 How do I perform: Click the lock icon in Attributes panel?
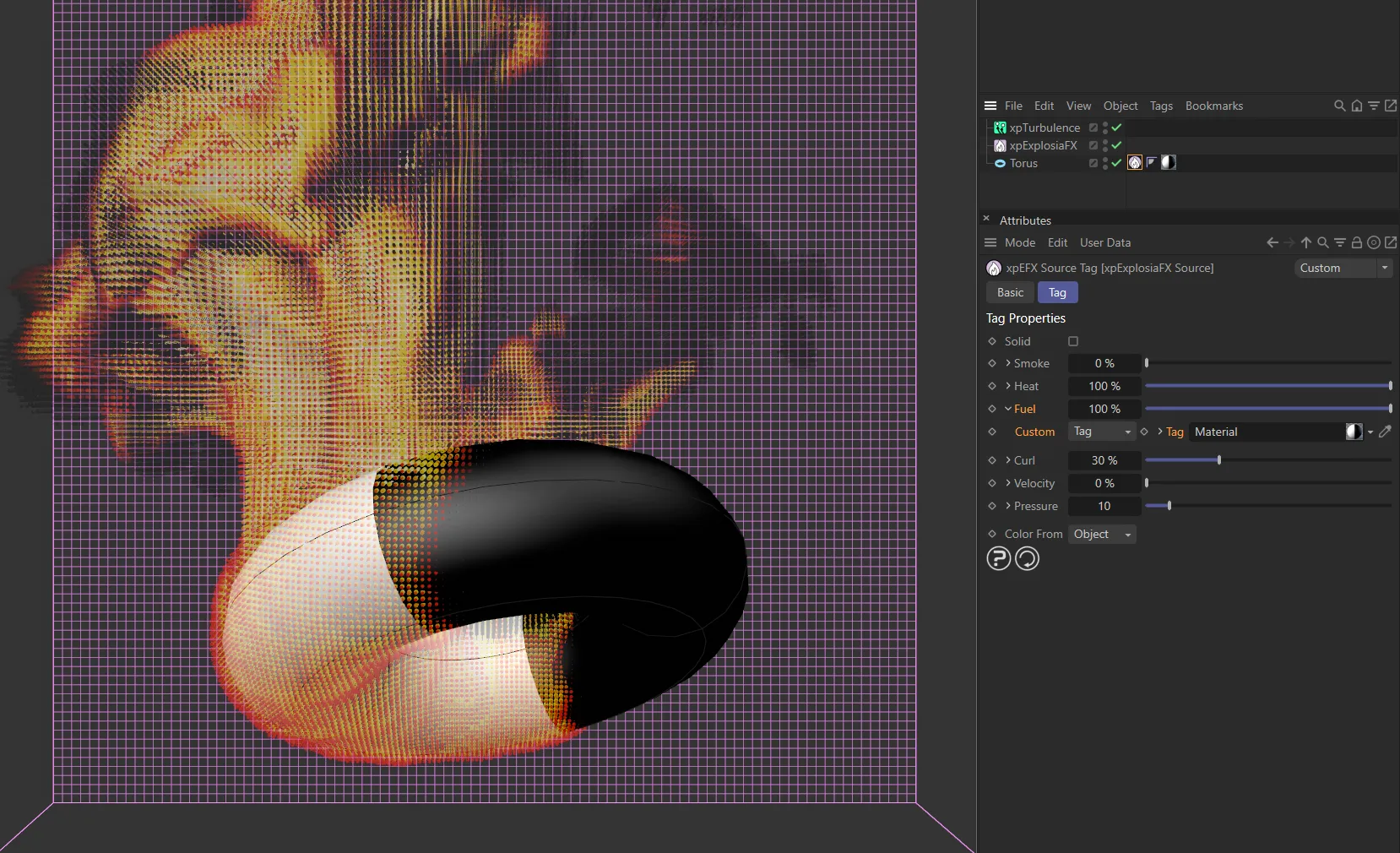coord(1358,243)
